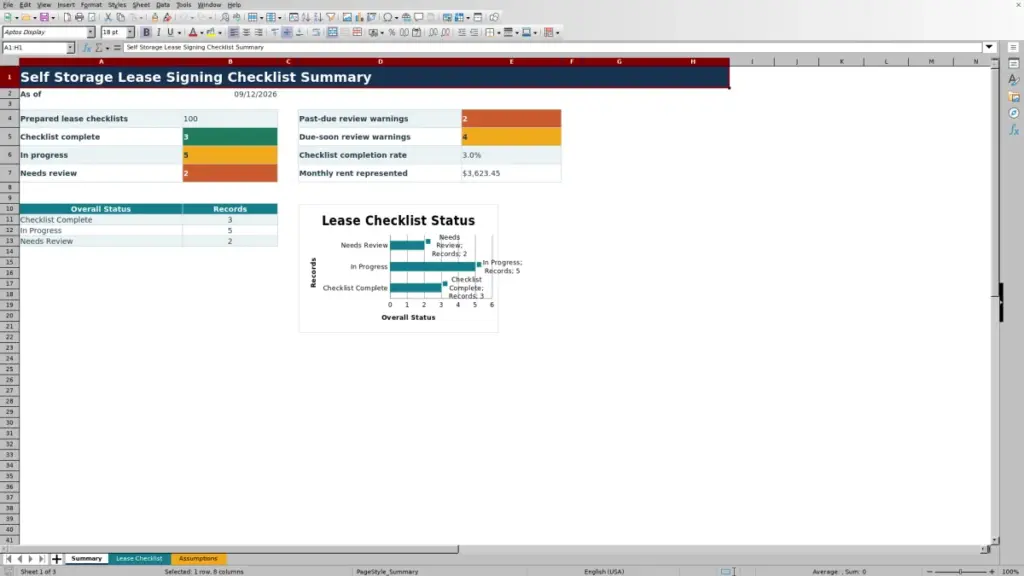1024x576 pixels.
Task: Click the AutoFilter funnel icon
Action: pyautogui.click(x=331, y=18)
